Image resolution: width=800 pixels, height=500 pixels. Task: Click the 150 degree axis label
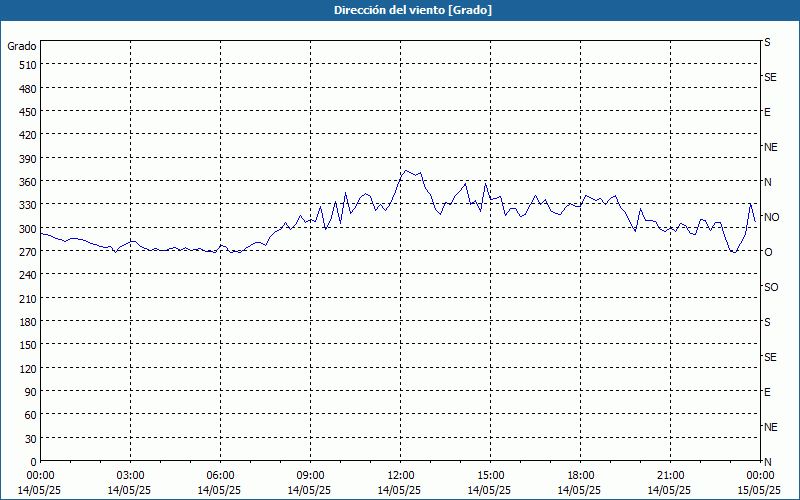(28, 345)
